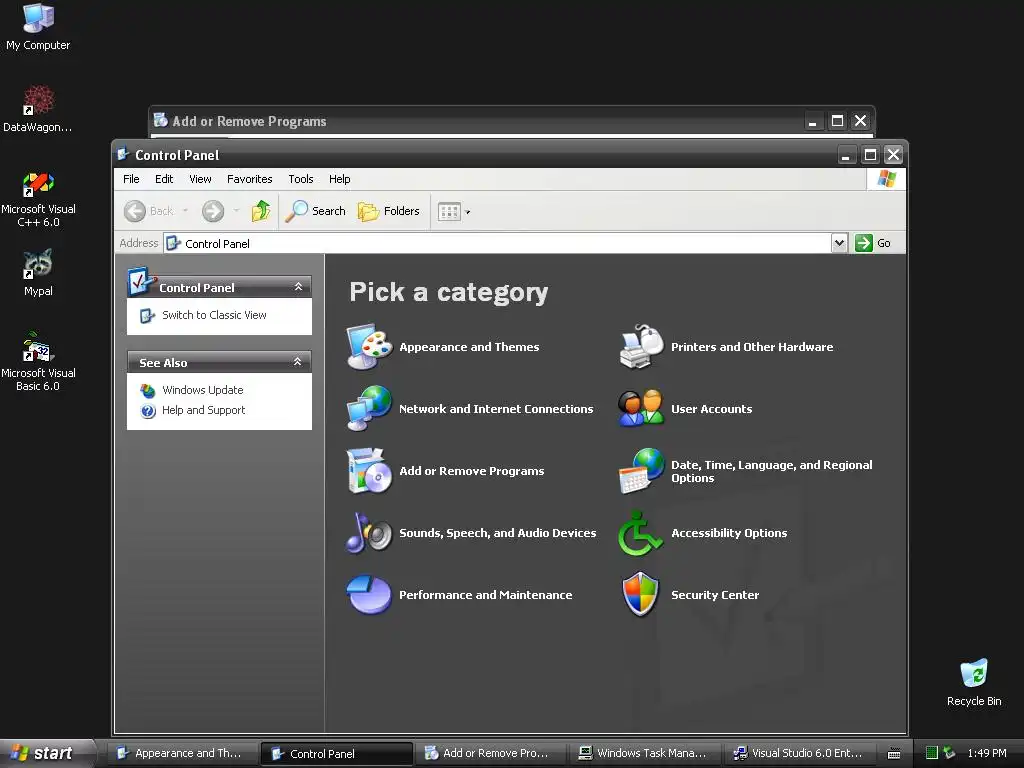The height and width of the screenshot is (768, 1024).
Task: Switch to Visual Studio 6.0 taskbar button
Action: 799,754
